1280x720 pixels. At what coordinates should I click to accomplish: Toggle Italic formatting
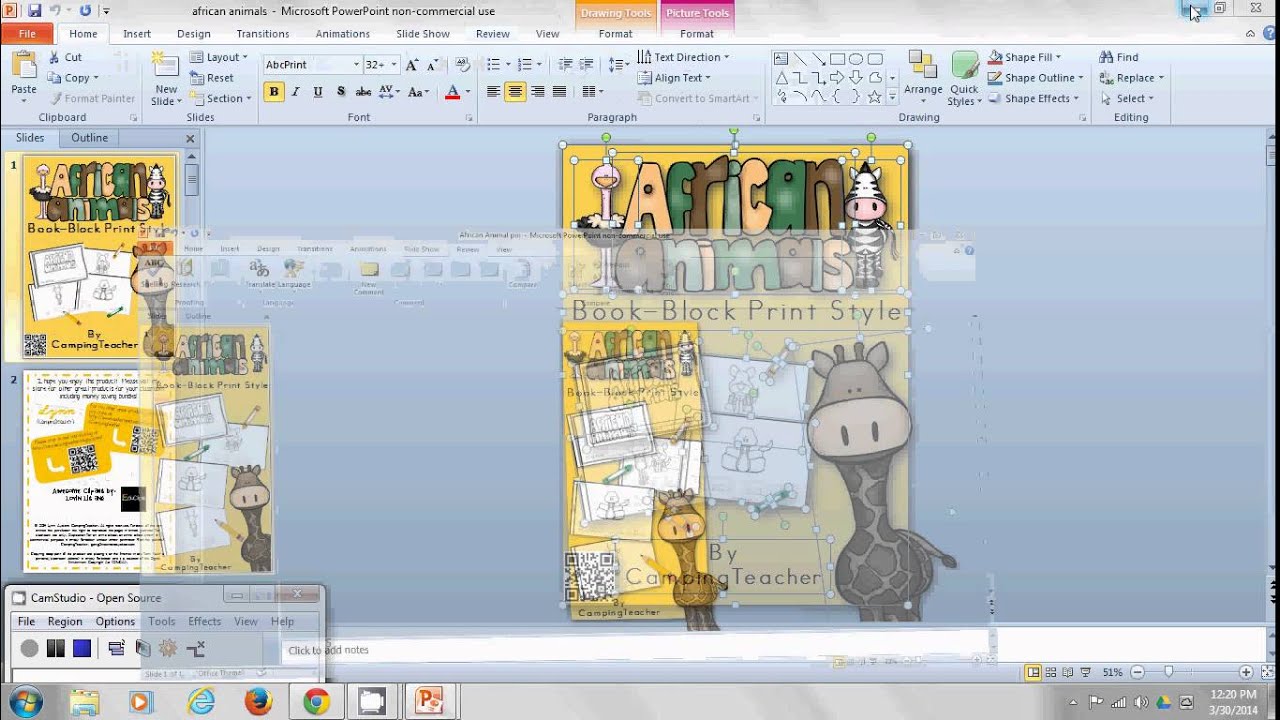tap(296, 92)
